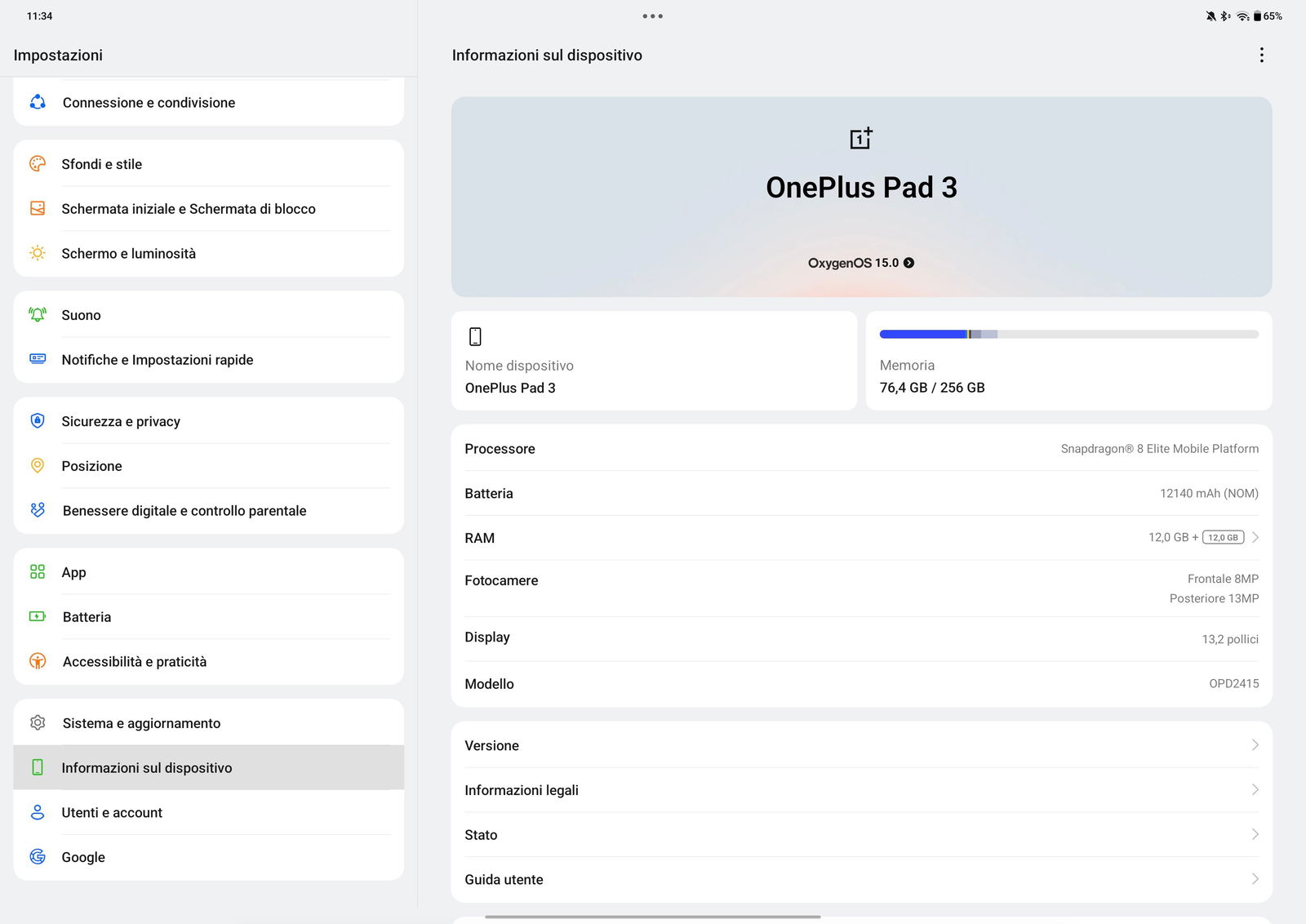Click the OnePlus Pad 3 banner title
The height and width of the screenshot is (924, 1306).
click(861, 187)
